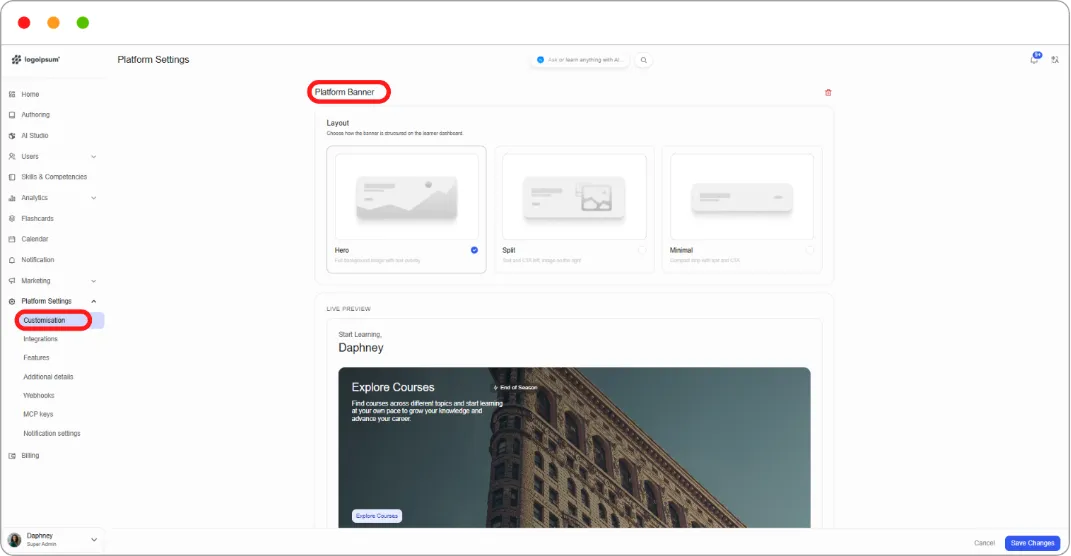Select the Minimal layout radio button
Screen dimensions: 1071x556
point(809,250)
